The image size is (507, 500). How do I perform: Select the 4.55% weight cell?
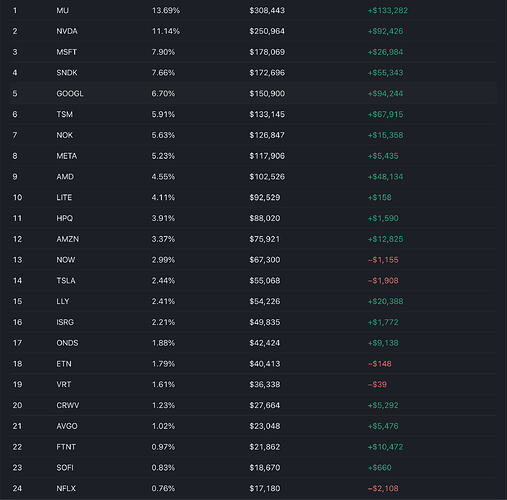pos(163,177)
